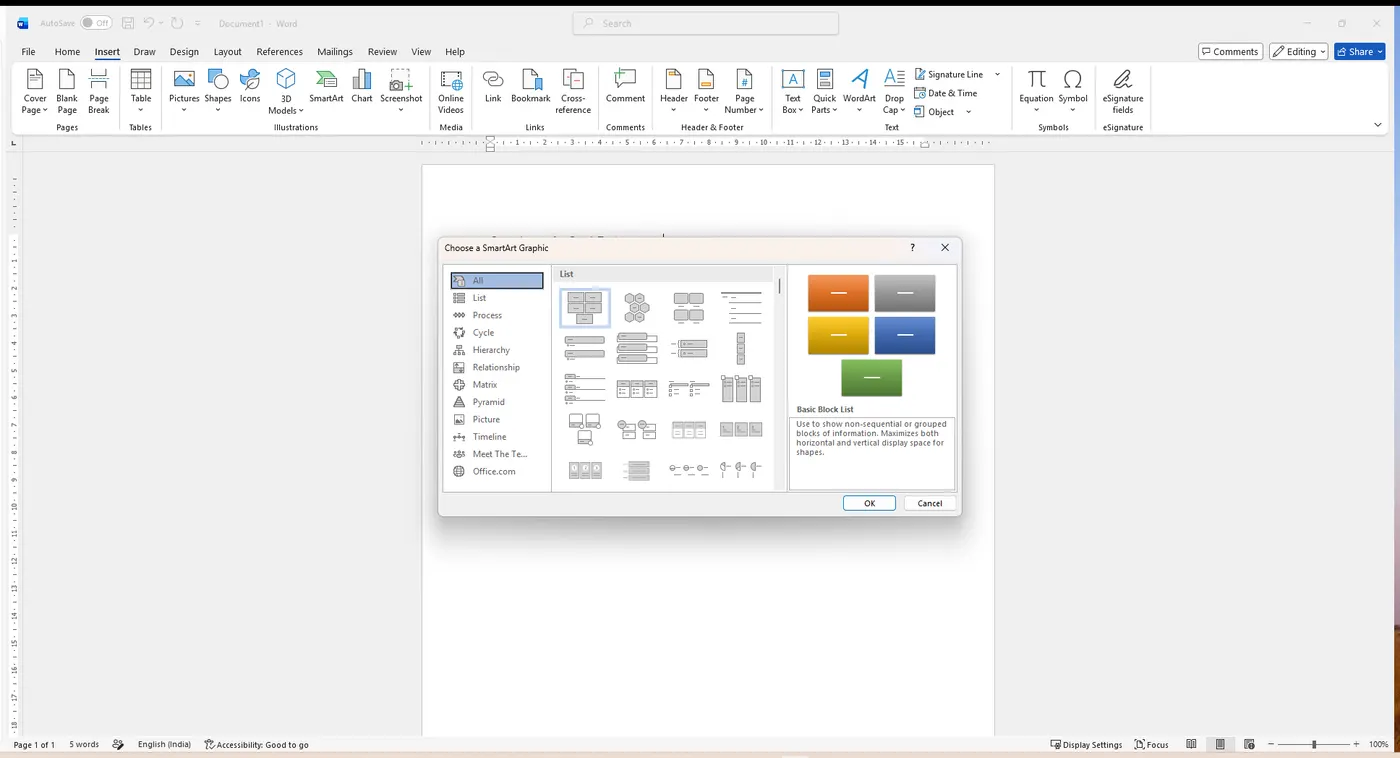Take a Screenshot clipping

tap(401, 91)
